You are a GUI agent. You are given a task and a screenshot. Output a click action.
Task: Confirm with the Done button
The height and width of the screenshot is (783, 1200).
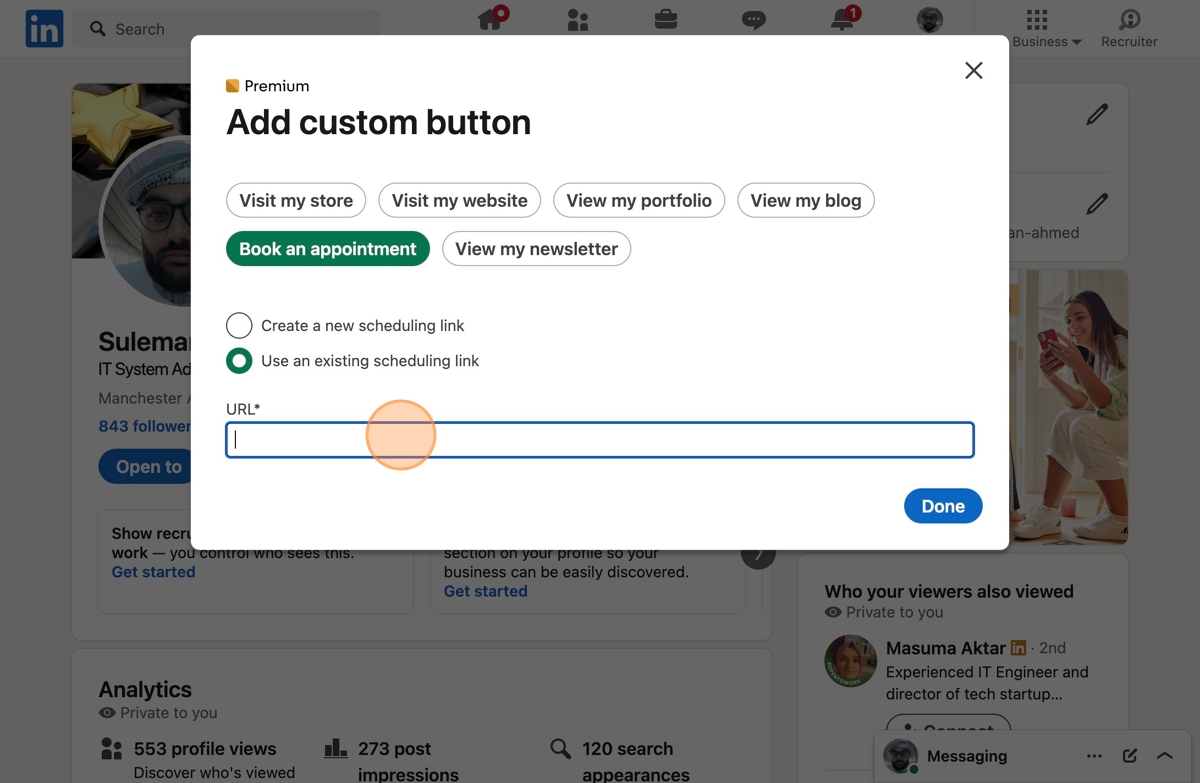943,506
